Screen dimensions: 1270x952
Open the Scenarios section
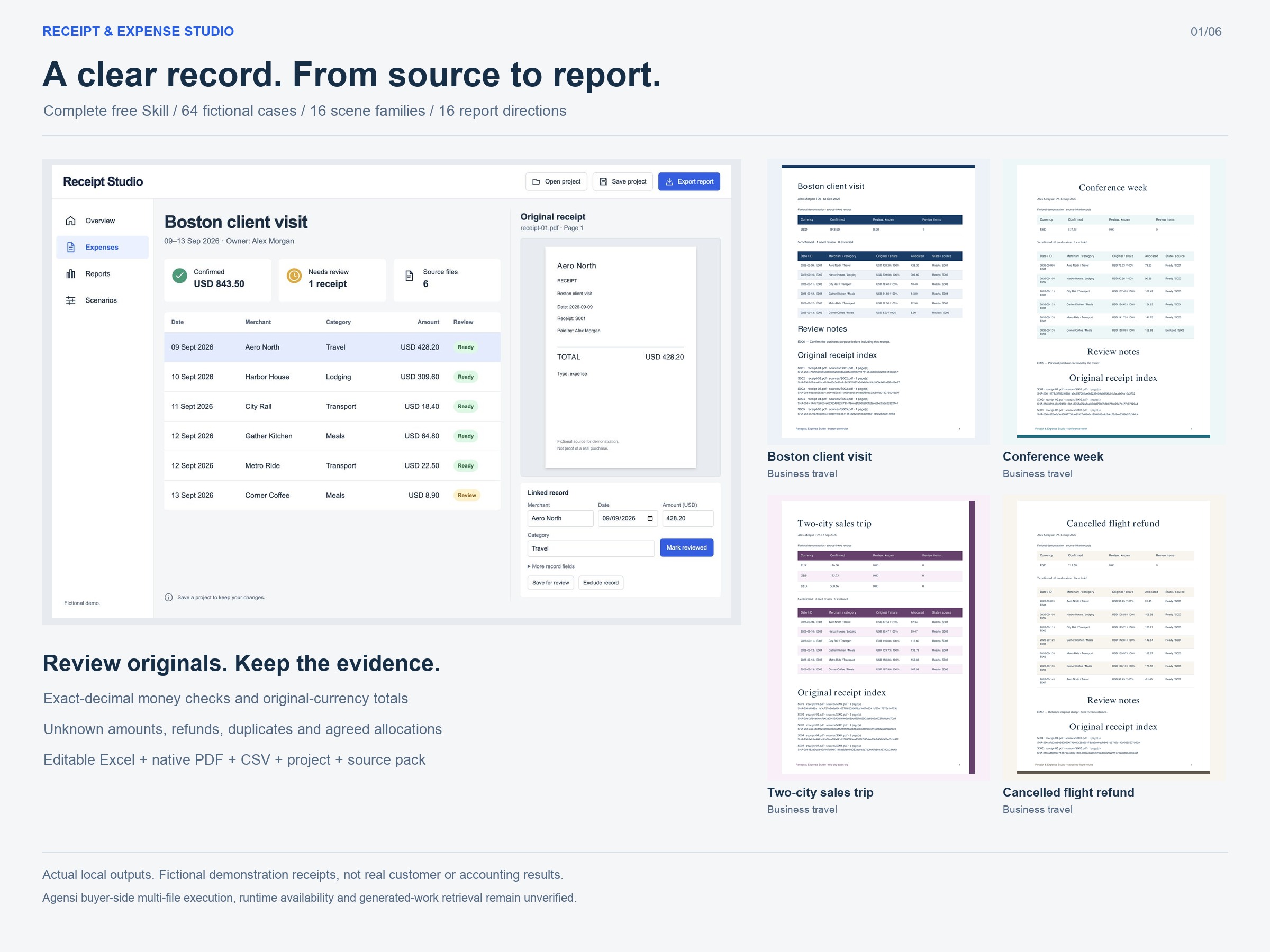[x=102, y=300]
